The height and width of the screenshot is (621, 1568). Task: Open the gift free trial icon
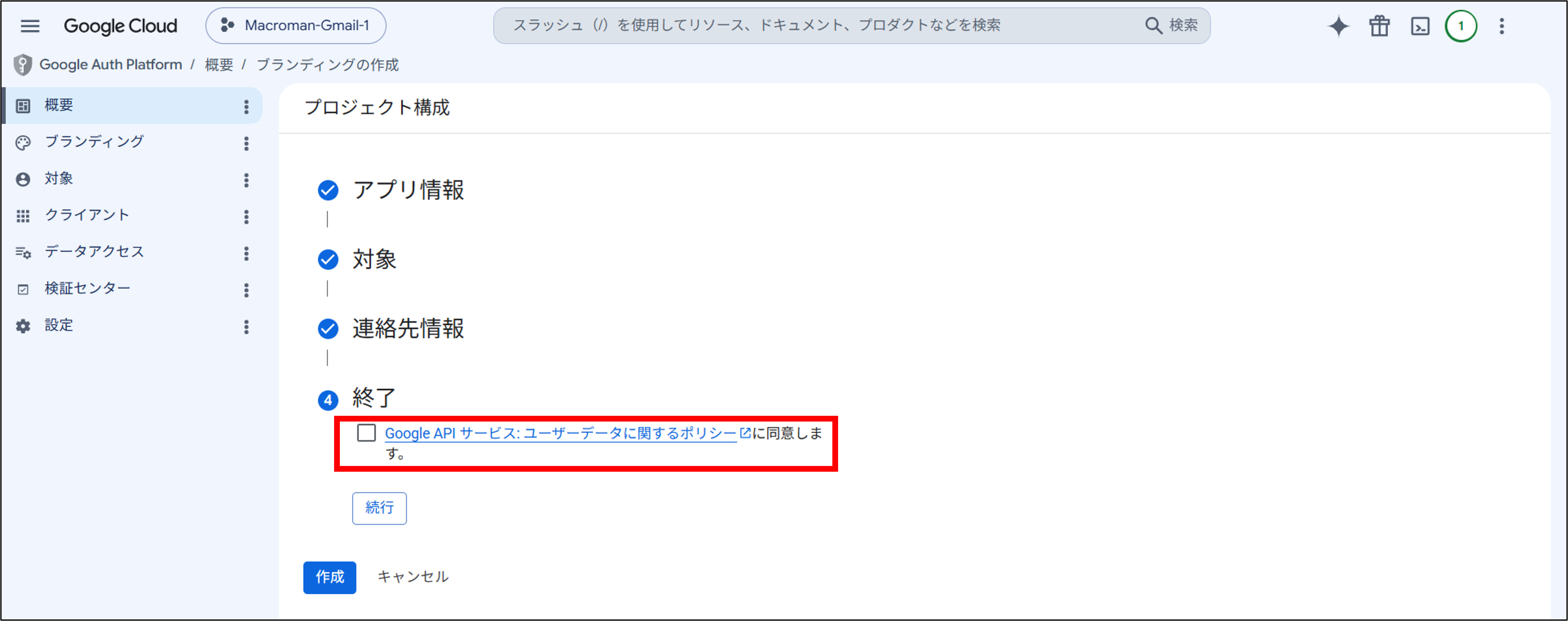pyautogui.click(x=1379, y=26)
